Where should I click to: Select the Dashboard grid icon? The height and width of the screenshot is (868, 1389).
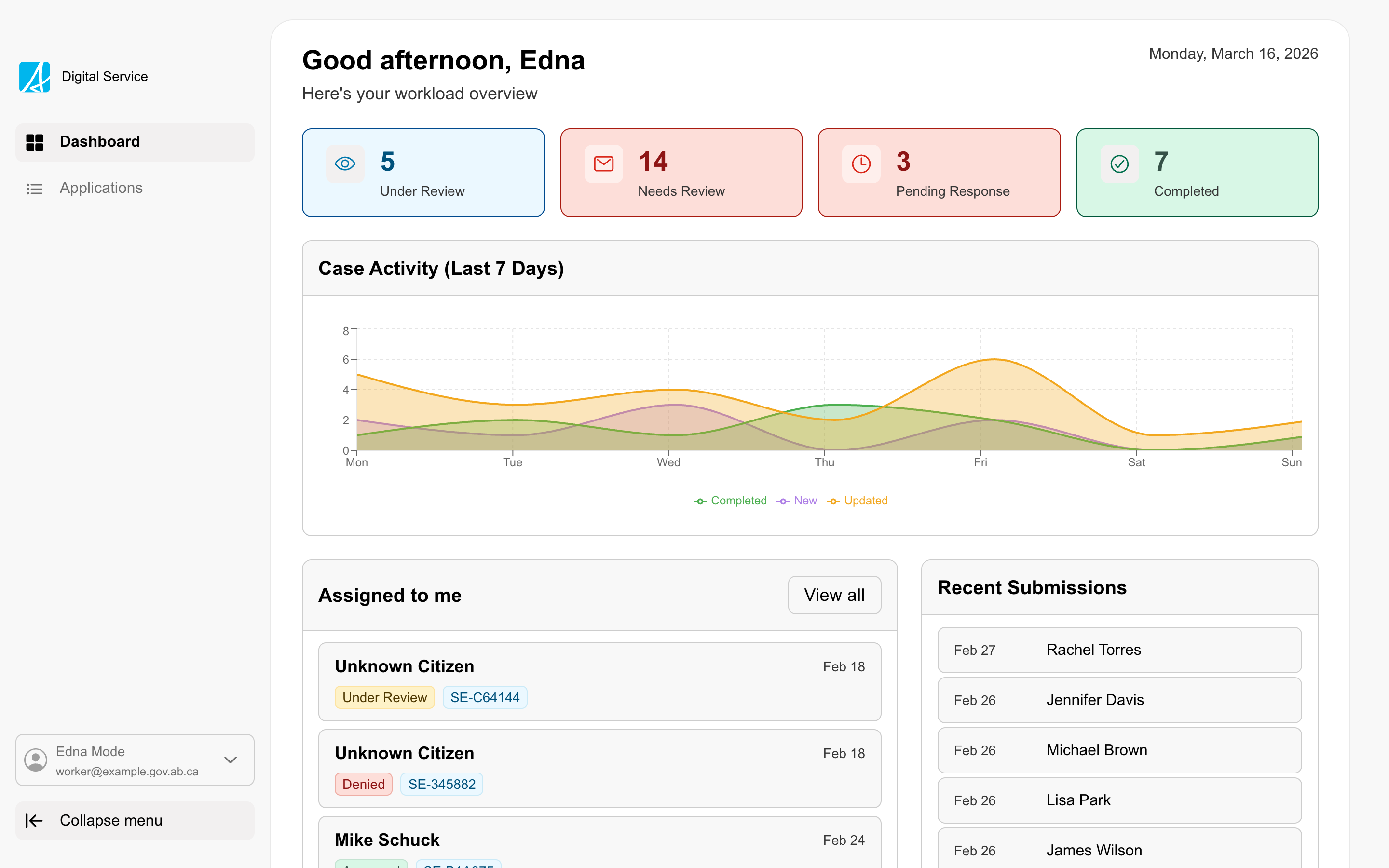point(35,142)
